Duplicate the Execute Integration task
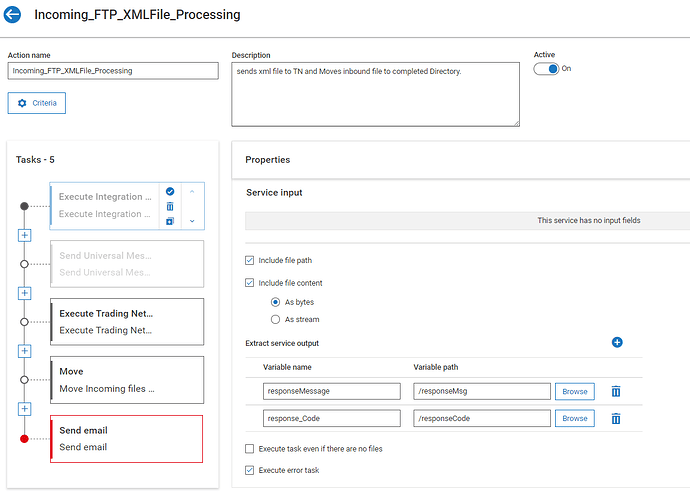Image resolution: width=690 pixels, height=492 pixels. [170, 221]
